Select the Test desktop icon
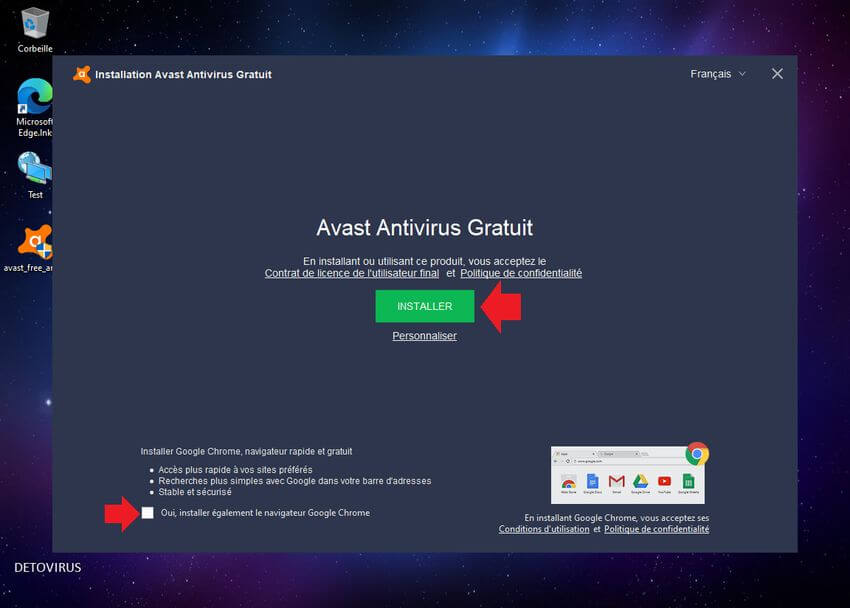This screenshot has height=608, width=850. 35,175
